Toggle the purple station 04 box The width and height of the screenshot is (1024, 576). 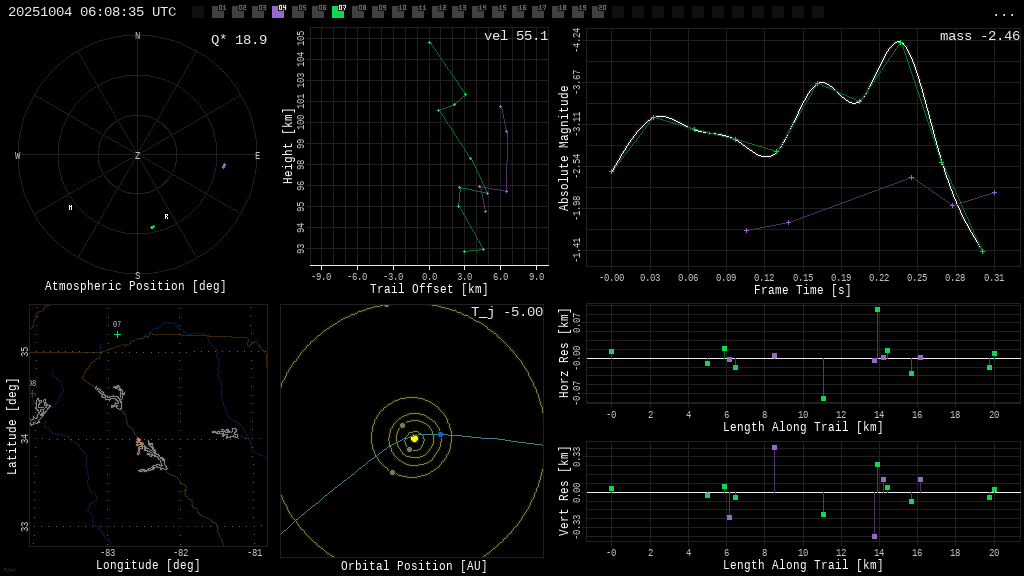coord(278,12)
